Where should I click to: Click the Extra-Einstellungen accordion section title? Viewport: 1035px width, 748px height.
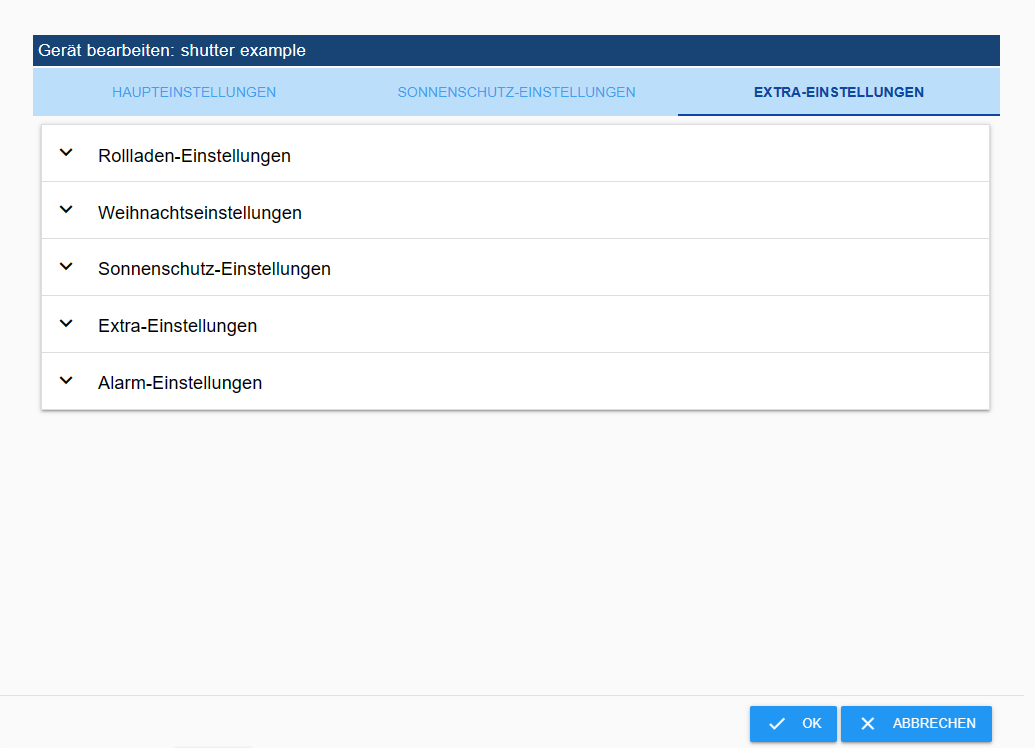pyautogui.click(x=177, y=325)
